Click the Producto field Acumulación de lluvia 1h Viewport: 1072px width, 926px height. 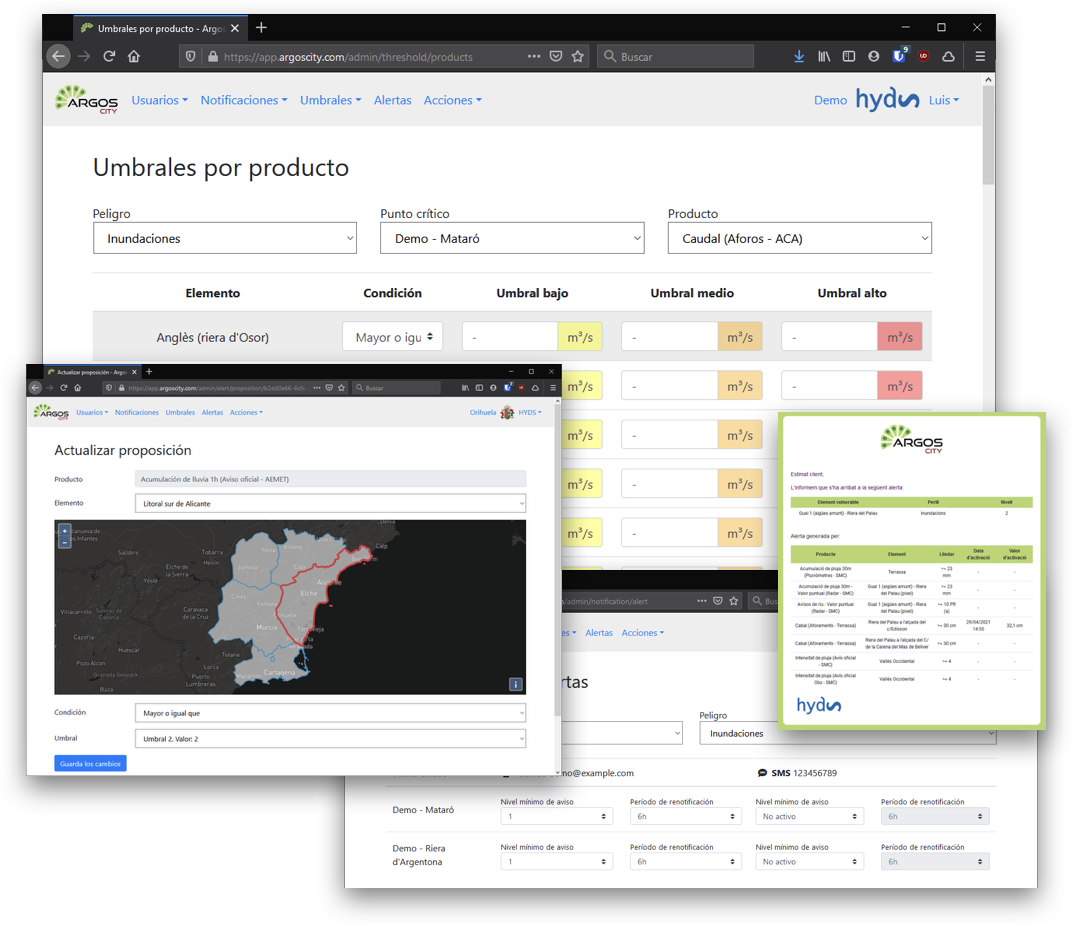(330, 479)
